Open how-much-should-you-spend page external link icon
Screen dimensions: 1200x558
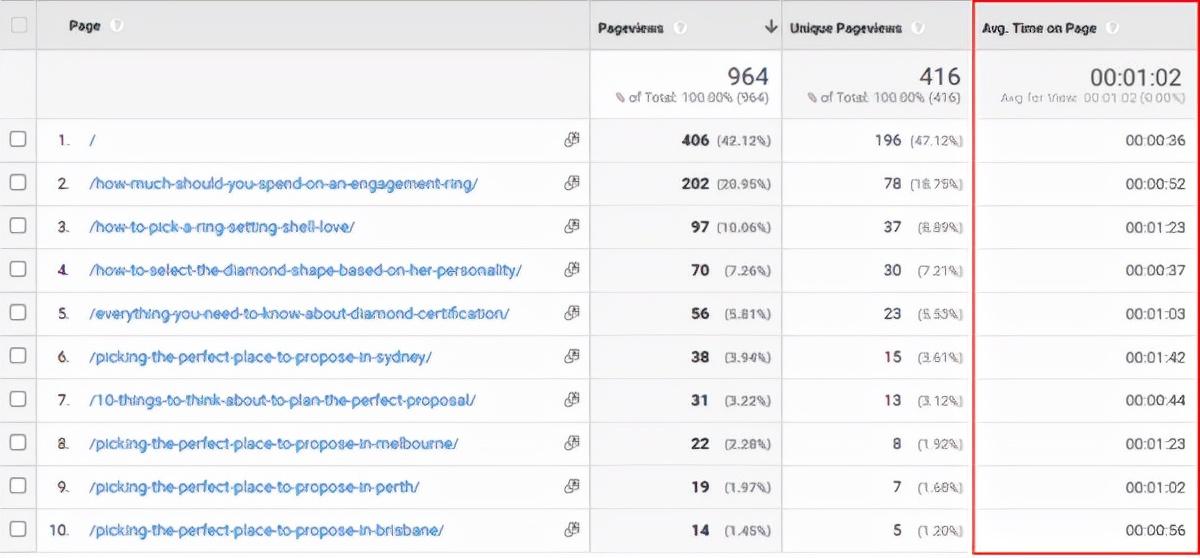tap(572, 183)
